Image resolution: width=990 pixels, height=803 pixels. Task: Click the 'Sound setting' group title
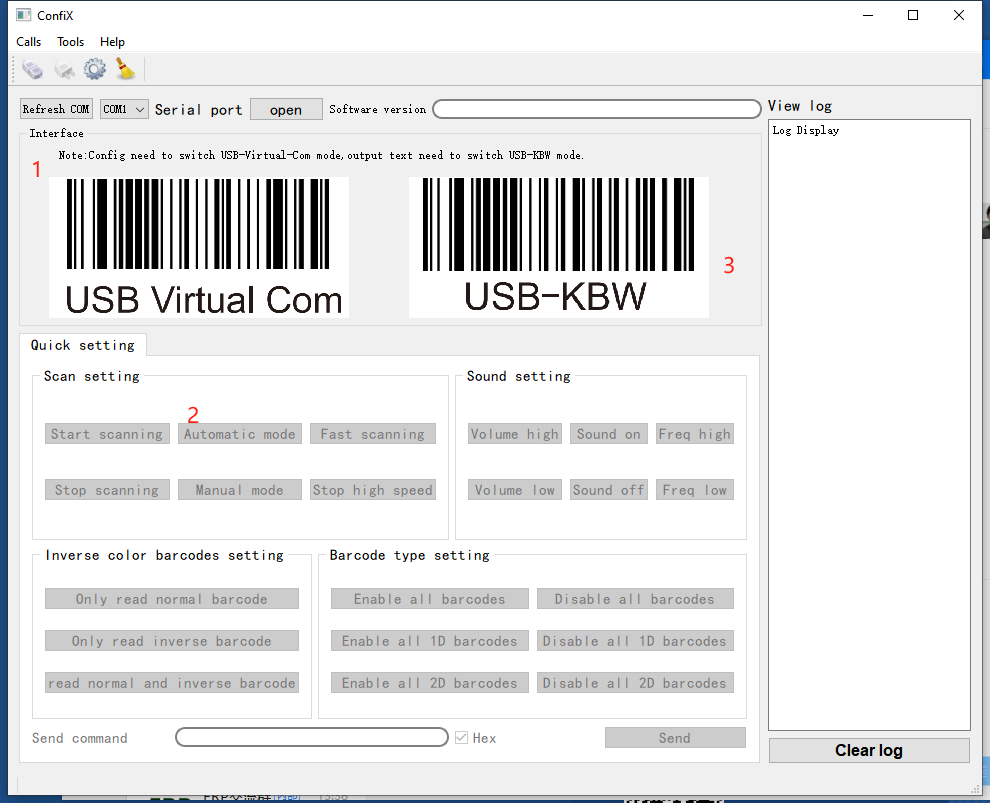[x=518, y=376]
